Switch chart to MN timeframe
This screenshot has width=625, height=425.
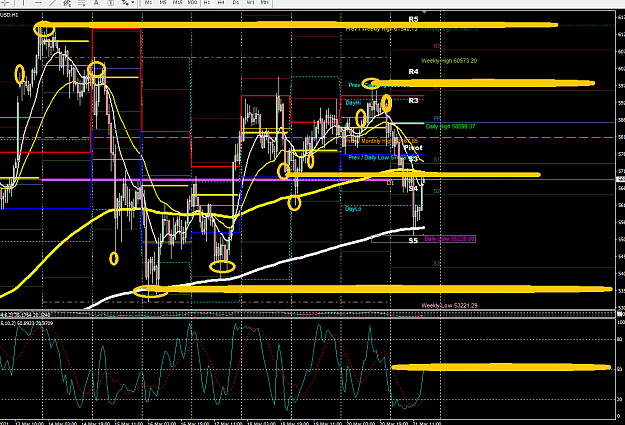coord(265,2)
